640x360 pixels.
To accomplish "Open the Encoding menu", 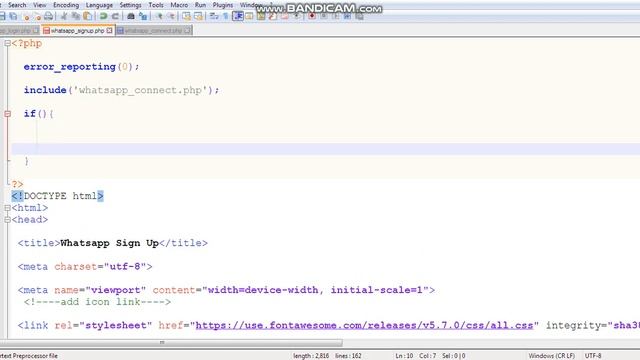I will 66,5.
